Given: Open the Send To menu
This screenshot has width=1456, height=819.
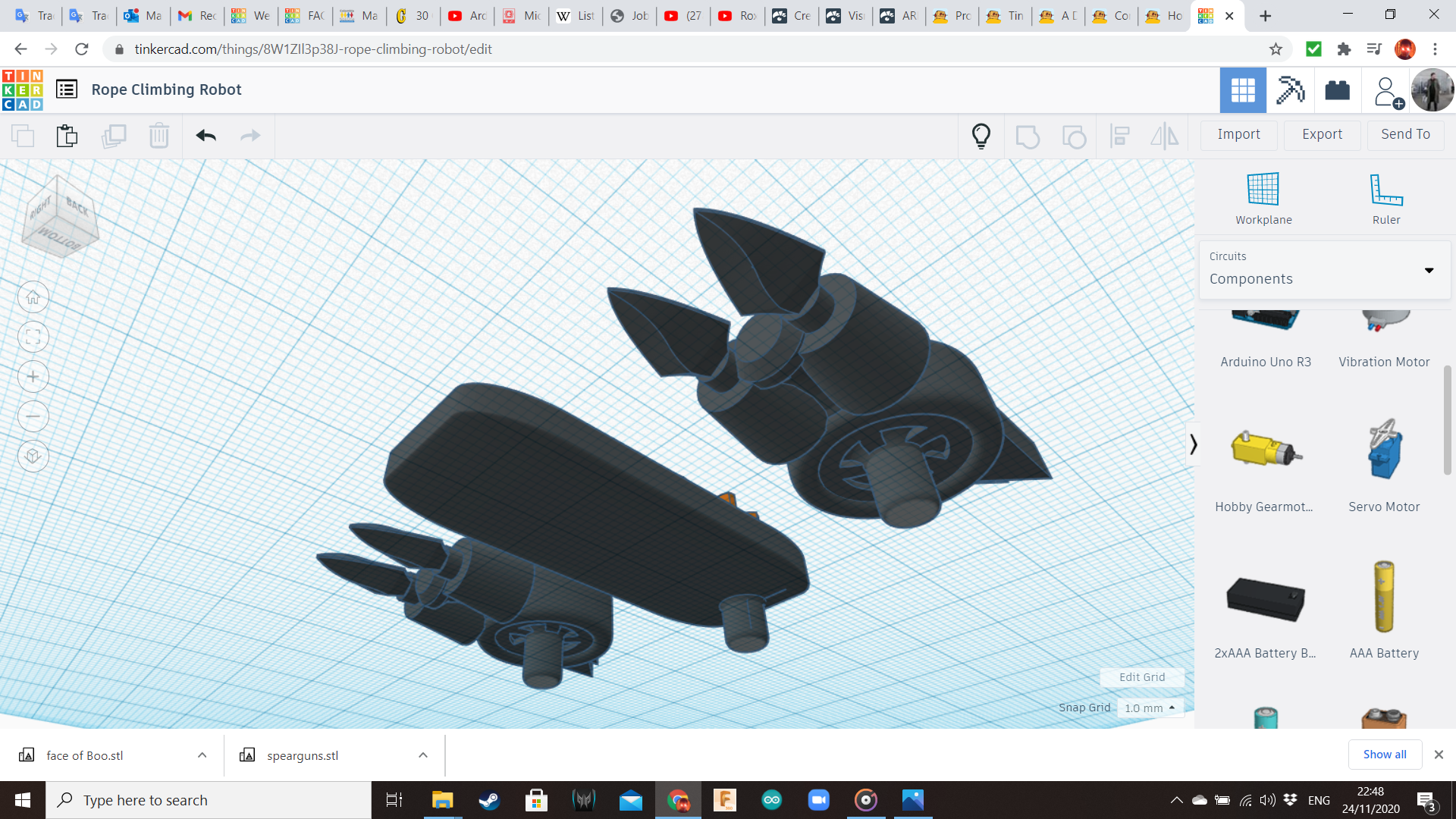Looking at the screenshot, I should point(1405,134).
